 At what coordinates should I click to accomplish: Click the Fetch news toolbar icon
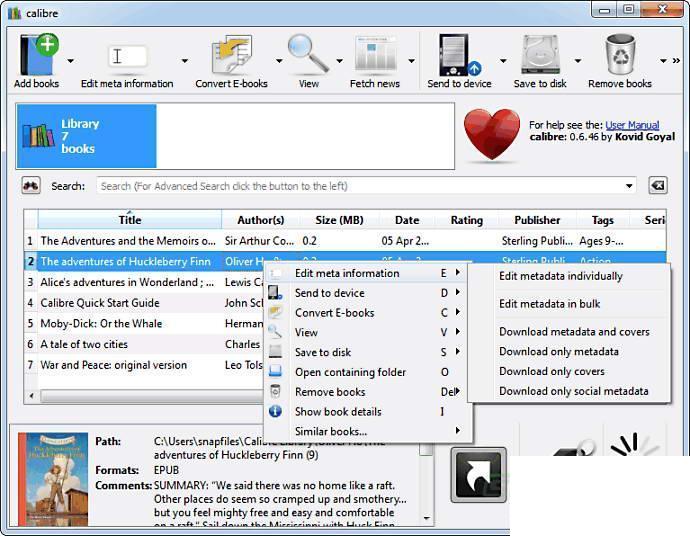coord(375,55)
